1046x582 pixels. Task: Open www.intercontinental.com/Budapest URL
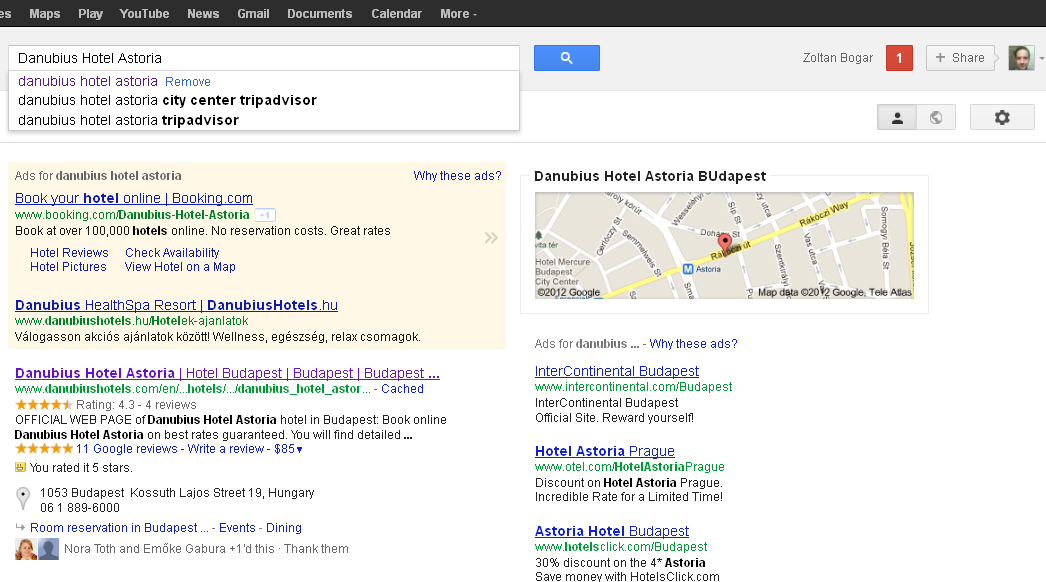633,387
